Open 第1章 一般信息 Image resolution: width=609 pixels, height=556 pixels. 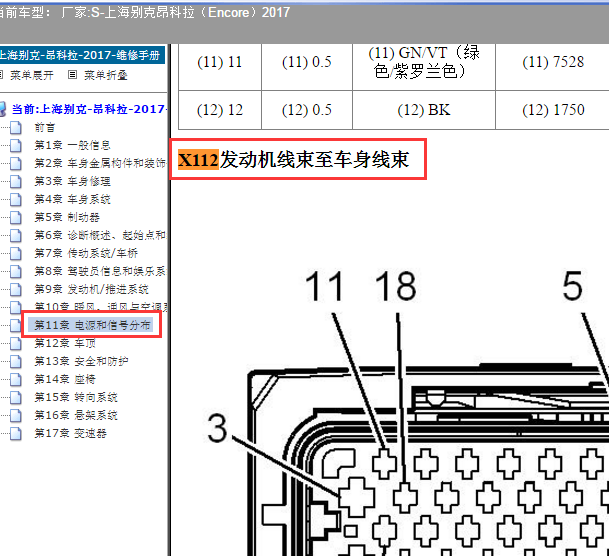[72, 145]
